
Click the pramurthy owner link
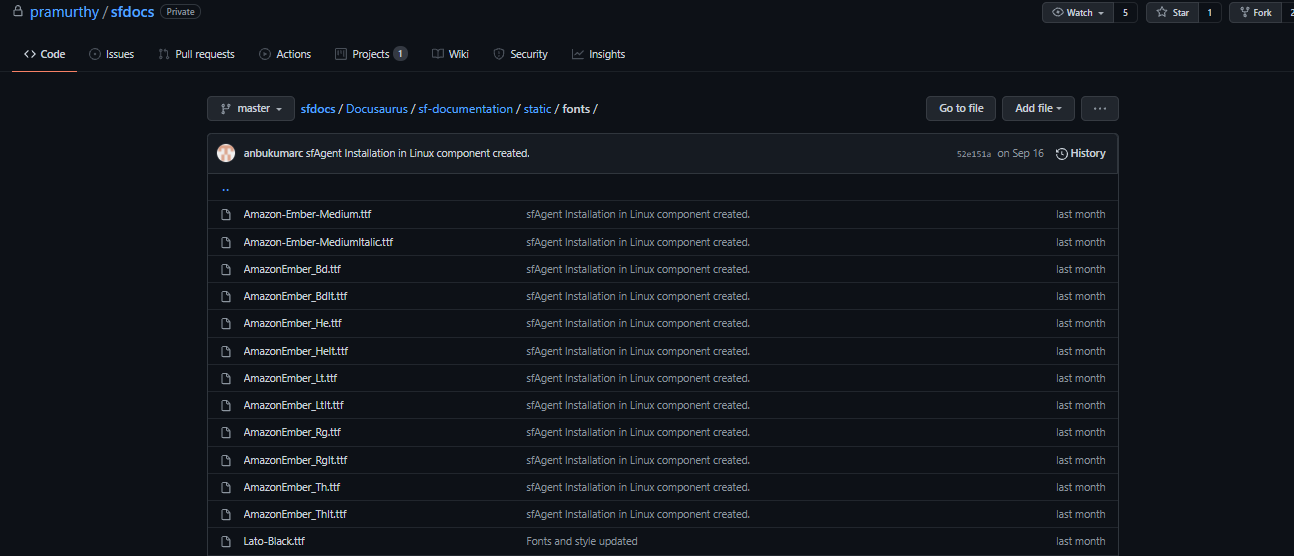(x=64, y=12)
